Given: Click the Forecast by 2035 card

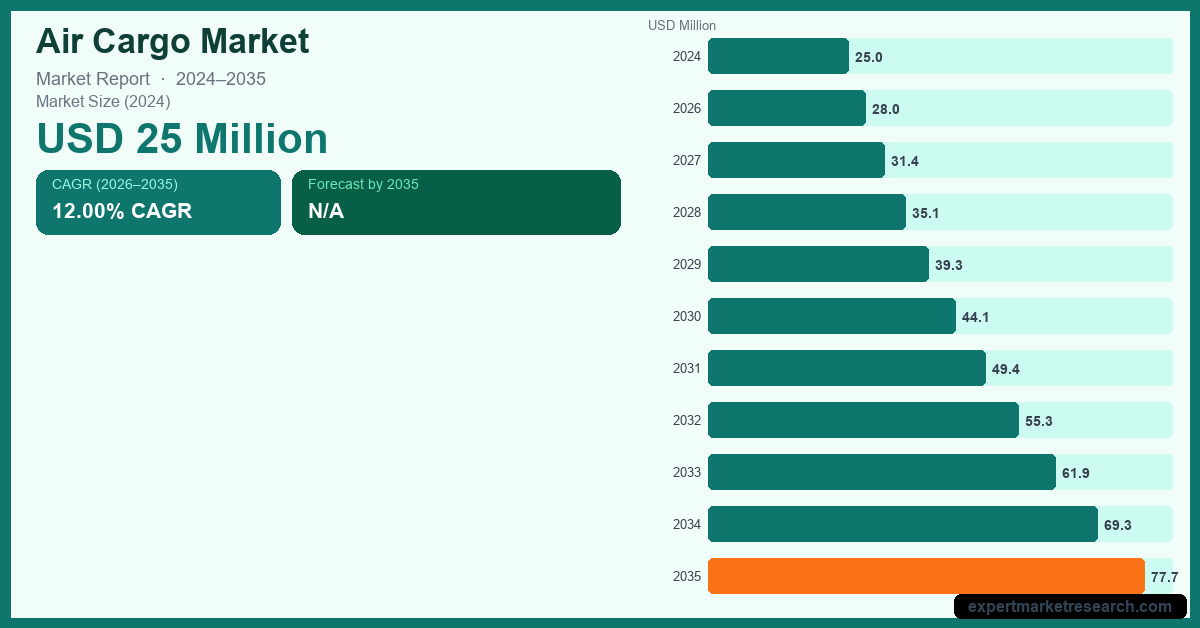Looking at the screenshot, I should point(456,202).
